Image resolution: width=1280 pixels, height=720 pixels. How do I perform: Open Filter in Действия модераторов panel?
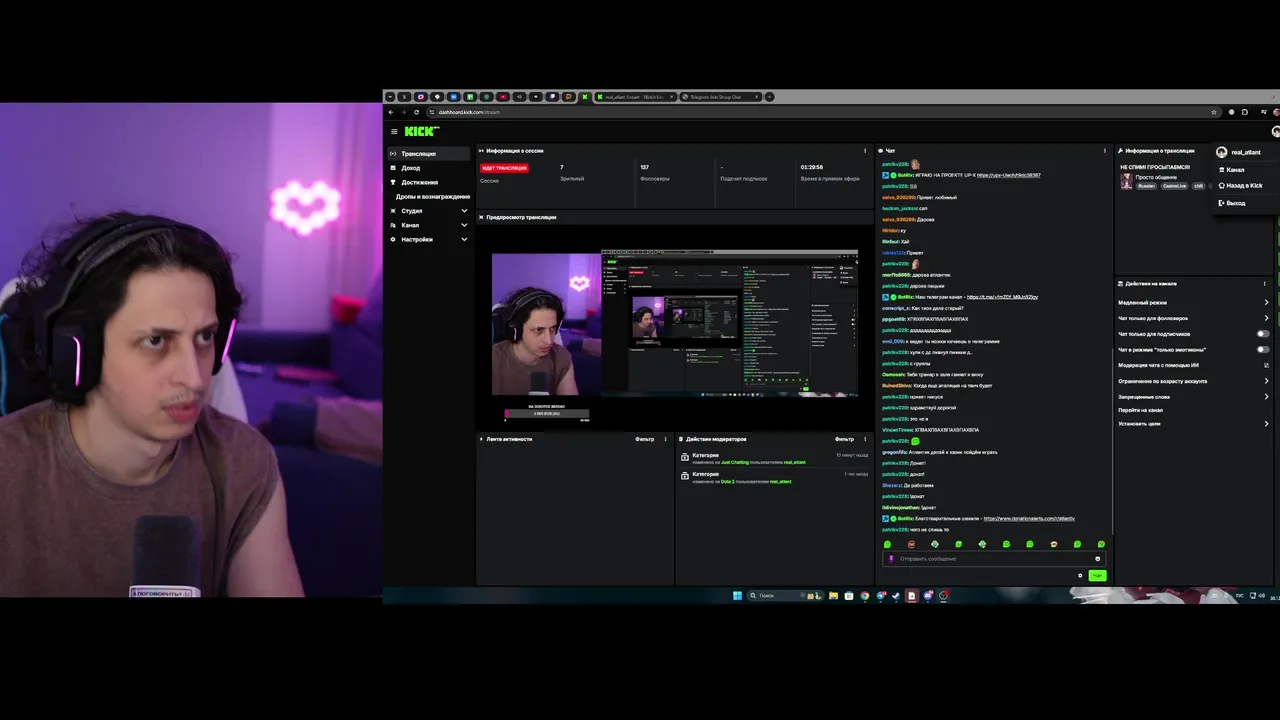845,439
